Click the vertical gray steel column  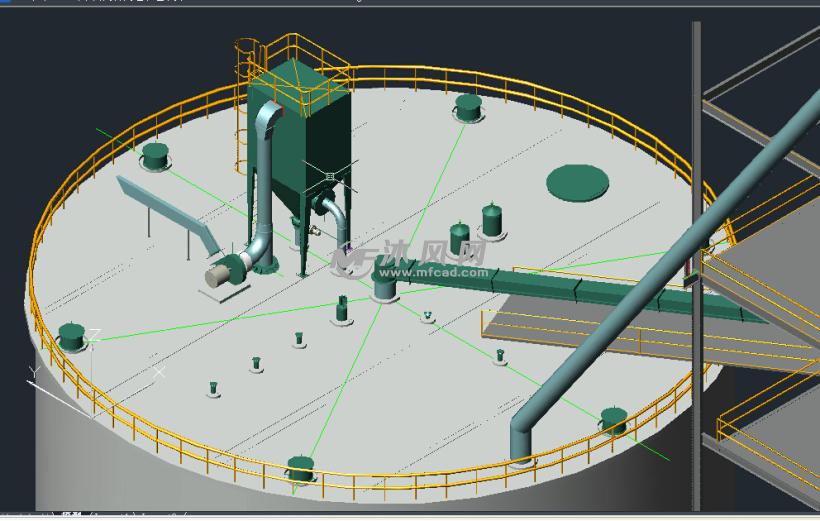[x=696, y=267]
